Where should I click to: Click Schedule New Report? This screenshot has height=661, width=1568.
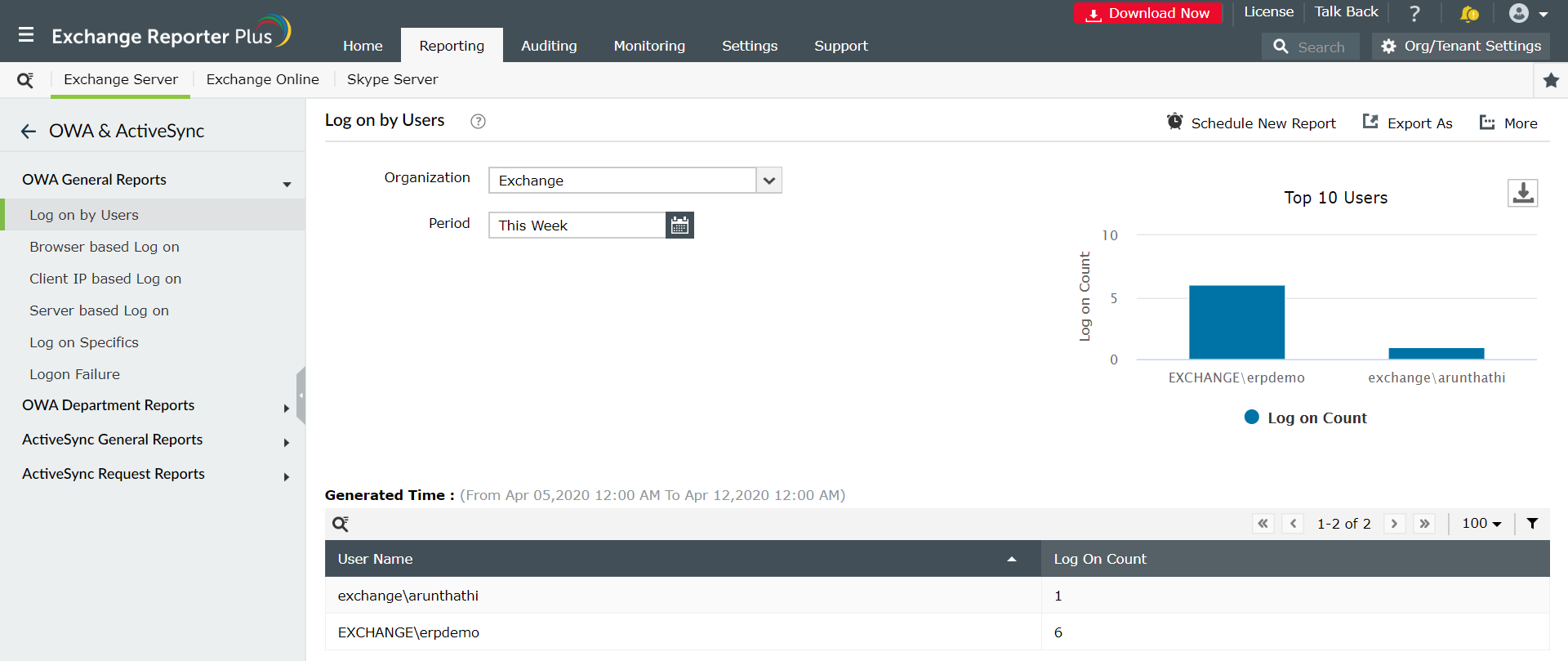[1251, 123]
